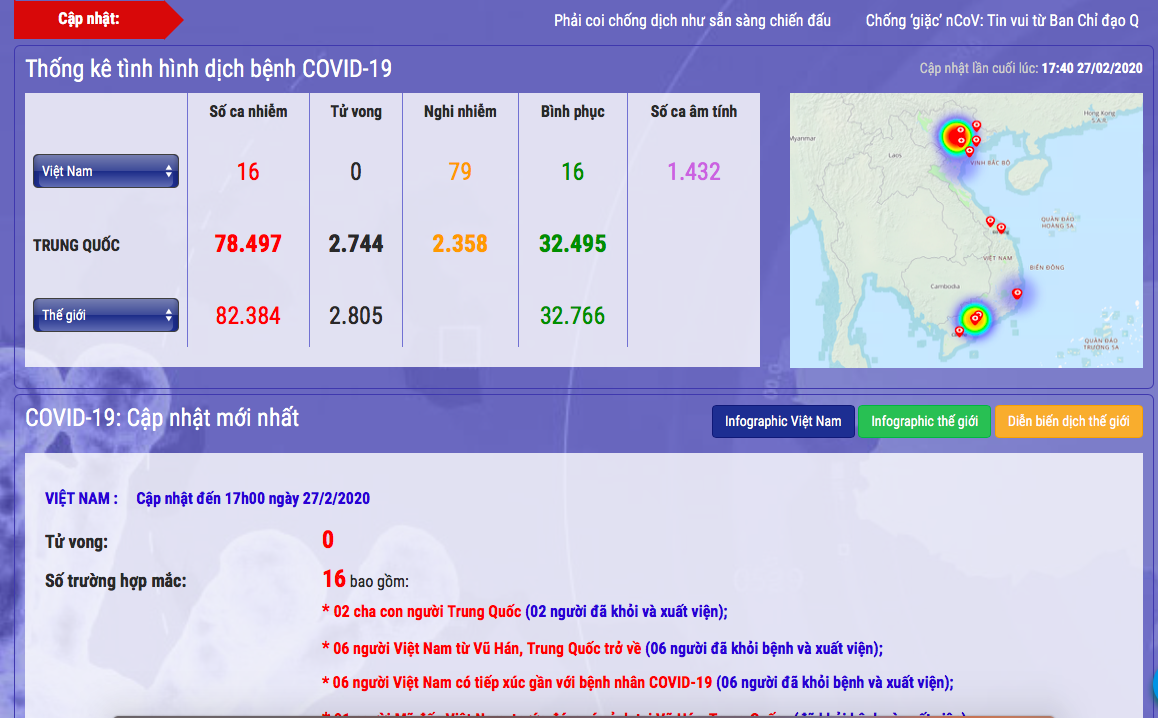Open the Thế giới region dropdown
The width and height of the screenshot is (1158, 718).
coord(106,315)
